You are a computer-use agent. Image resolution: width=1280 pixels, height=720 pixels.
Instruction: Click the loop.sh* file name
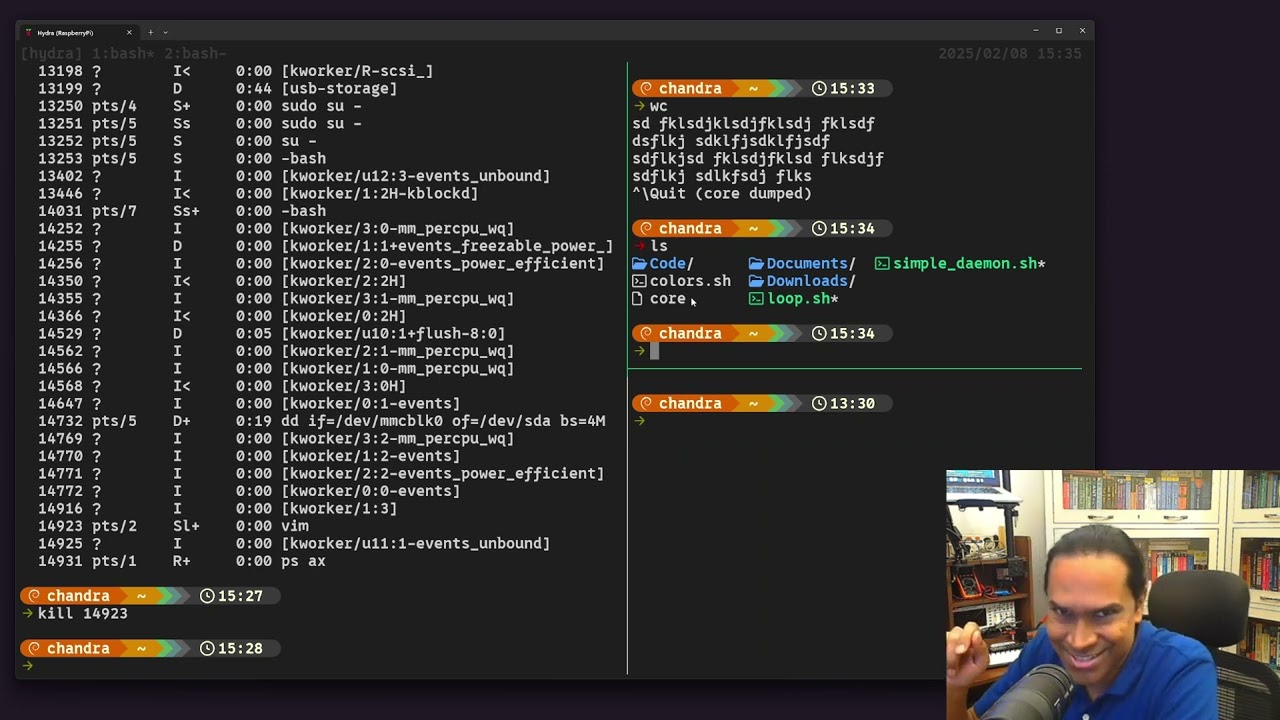pos(803,299)
